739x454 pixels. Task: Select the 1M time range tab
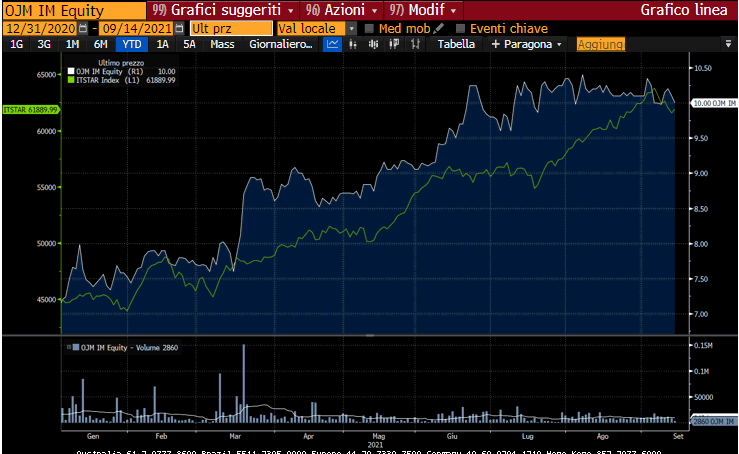coord(72,44)
